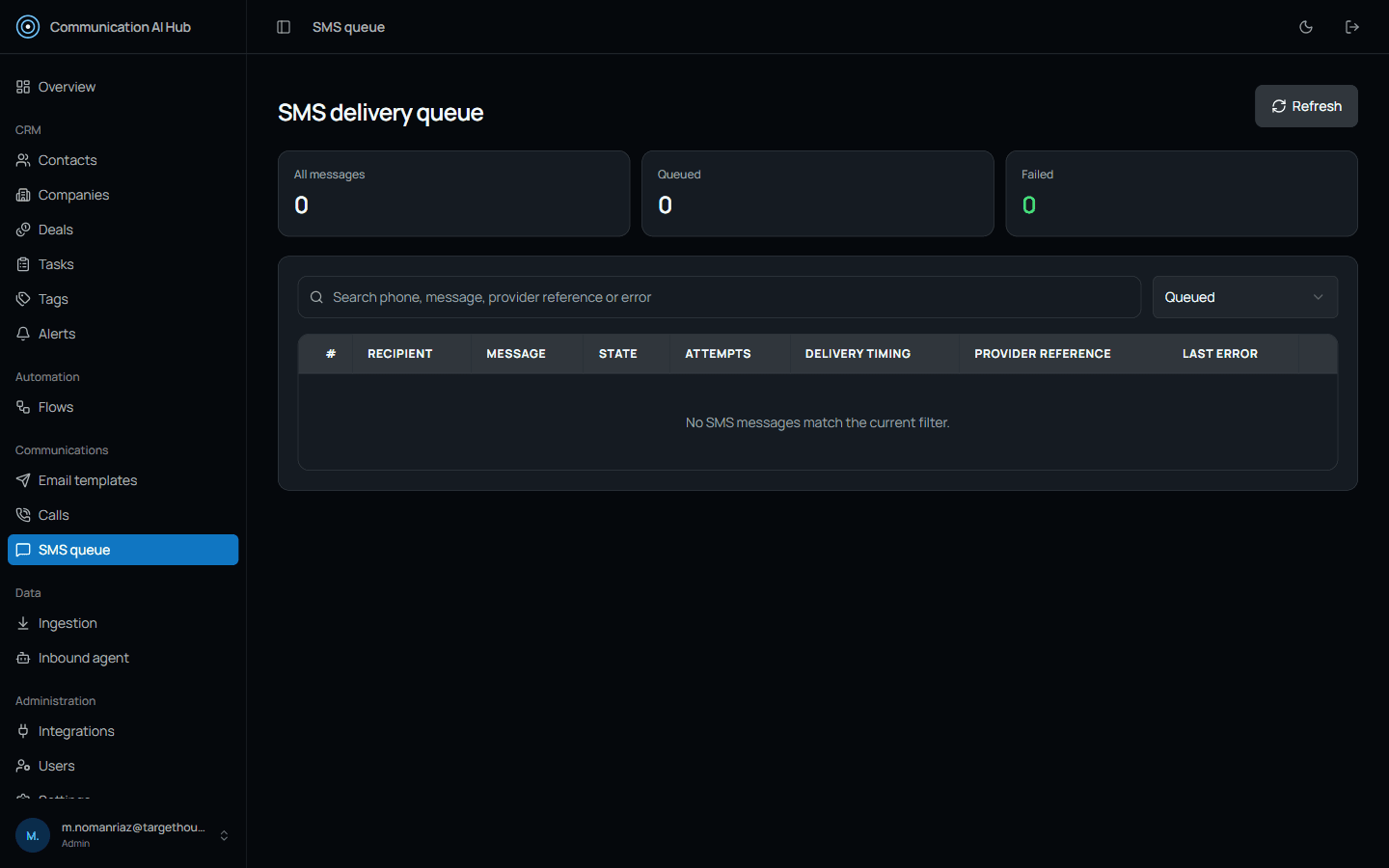Click the search magnifier icon

pos(316,297)
